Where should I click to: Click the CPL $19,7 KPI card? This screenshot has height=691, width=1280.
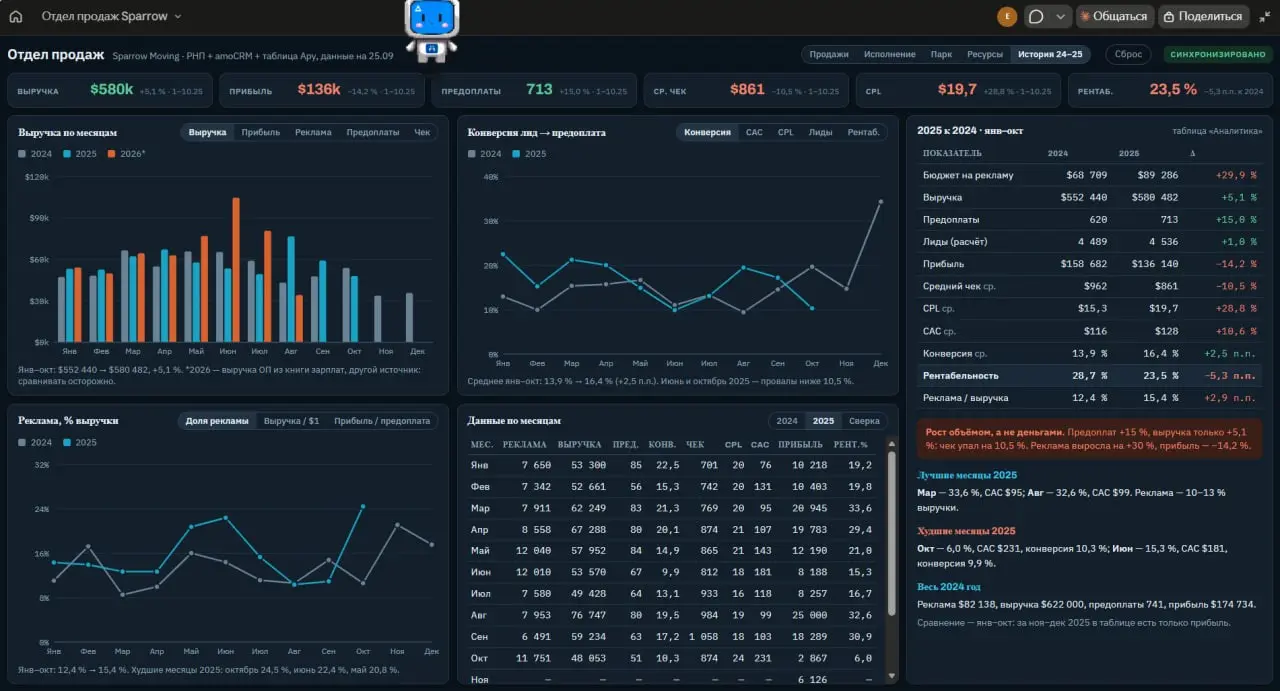(957, 90)
